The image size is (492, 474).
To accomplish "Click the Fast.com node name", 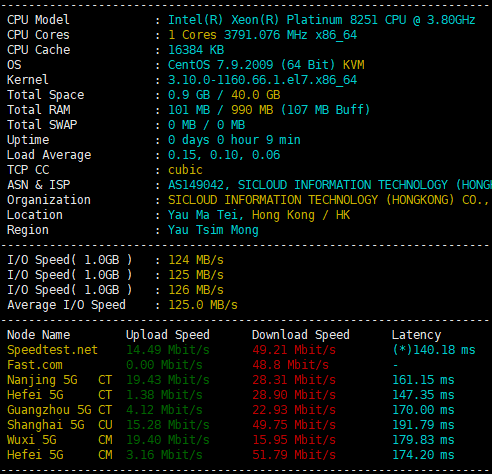I will (x=35, y=365).
